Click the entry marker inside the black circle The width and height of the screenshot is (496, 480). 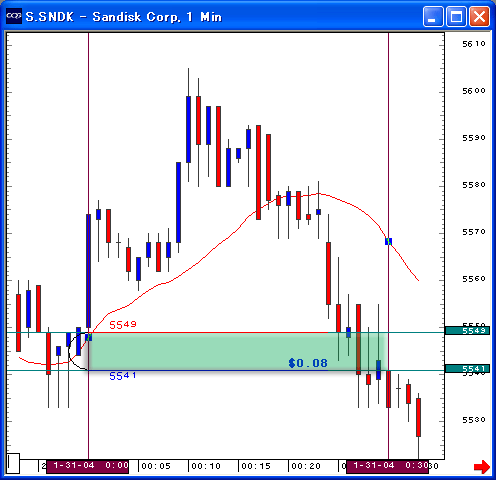tap(89, 337)
